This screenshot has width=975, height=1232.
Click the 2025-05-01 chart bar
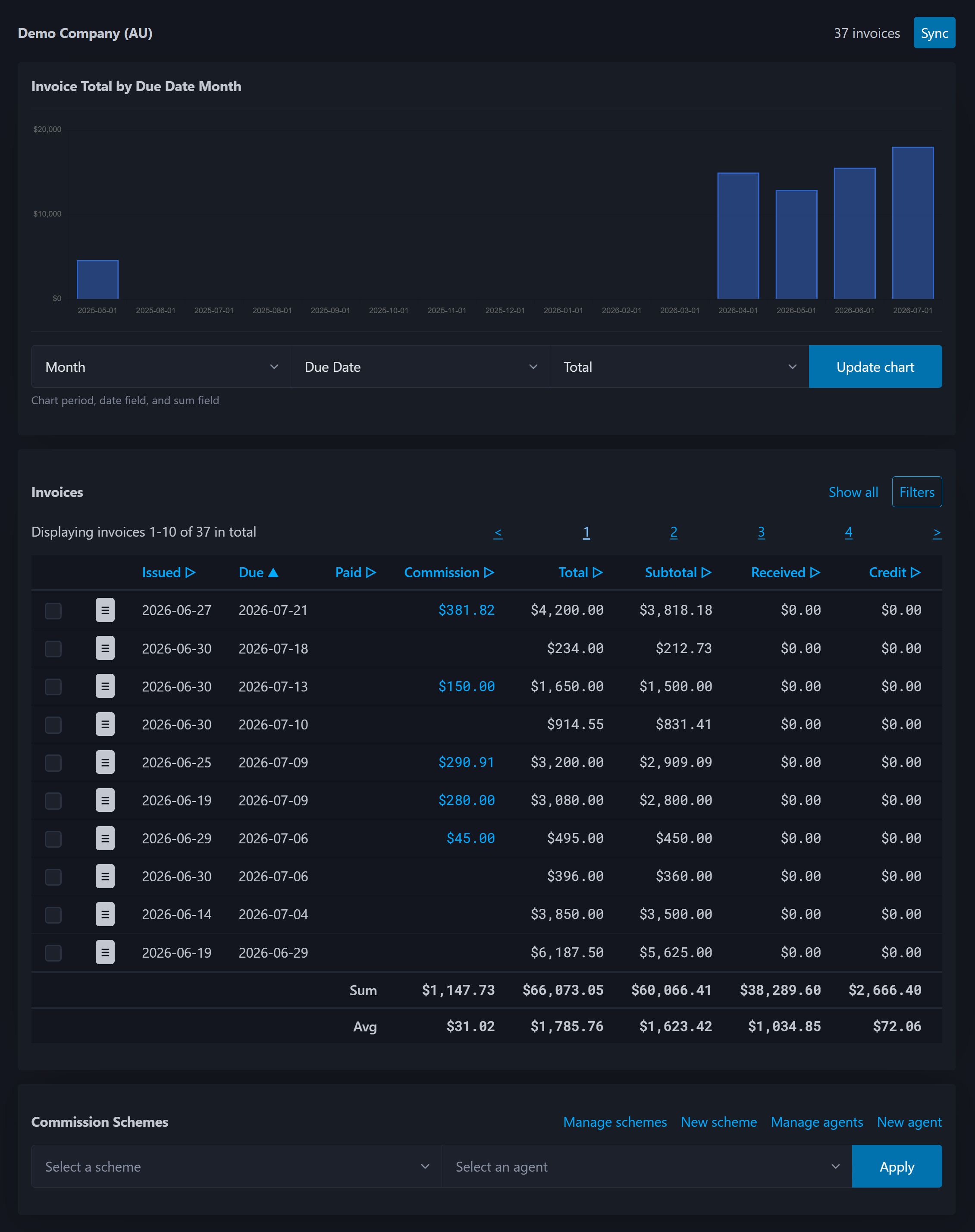pos(97,279)
